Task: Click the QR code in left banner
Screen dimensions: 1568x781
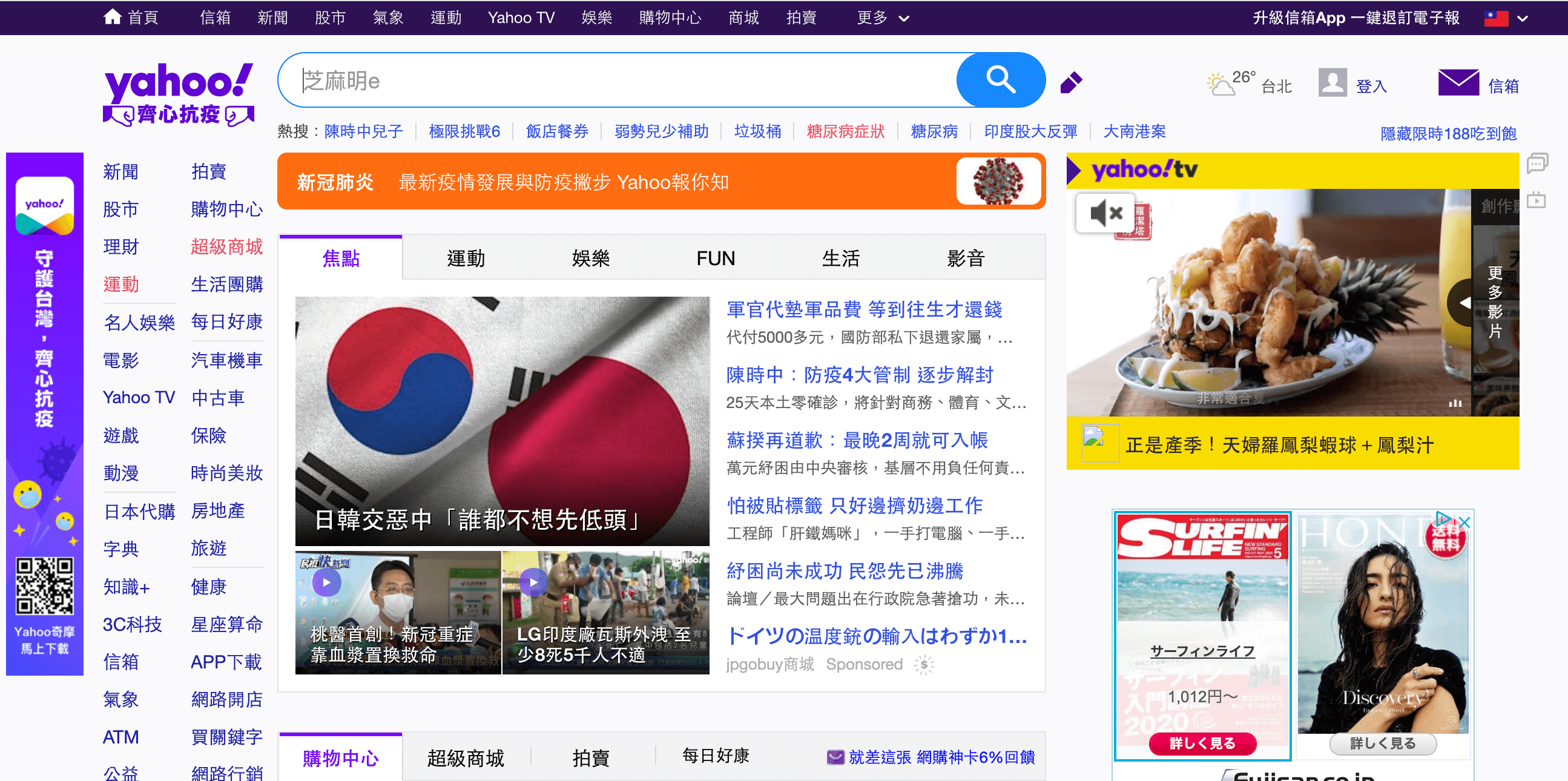Action: click(x=45, y=585)
